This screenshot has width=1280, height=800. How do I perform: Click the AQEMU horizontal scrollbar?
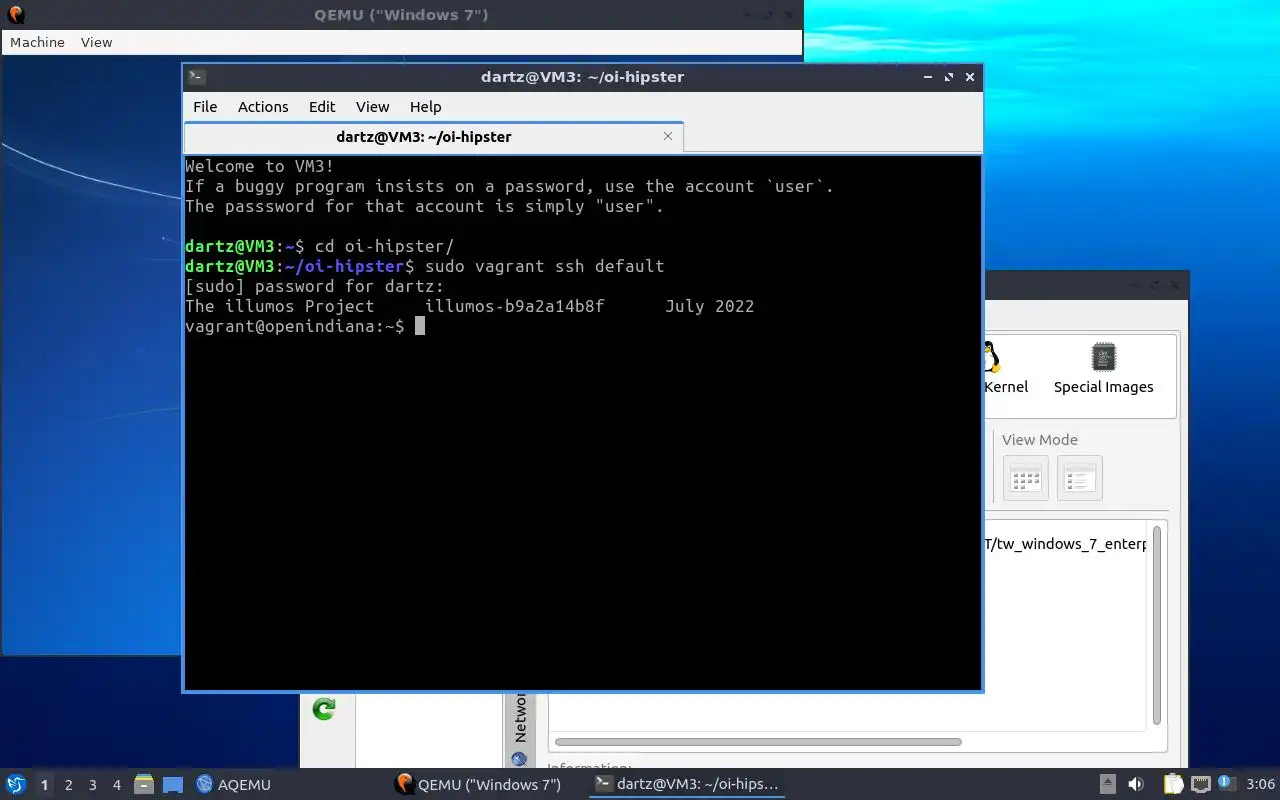(757, 742)
